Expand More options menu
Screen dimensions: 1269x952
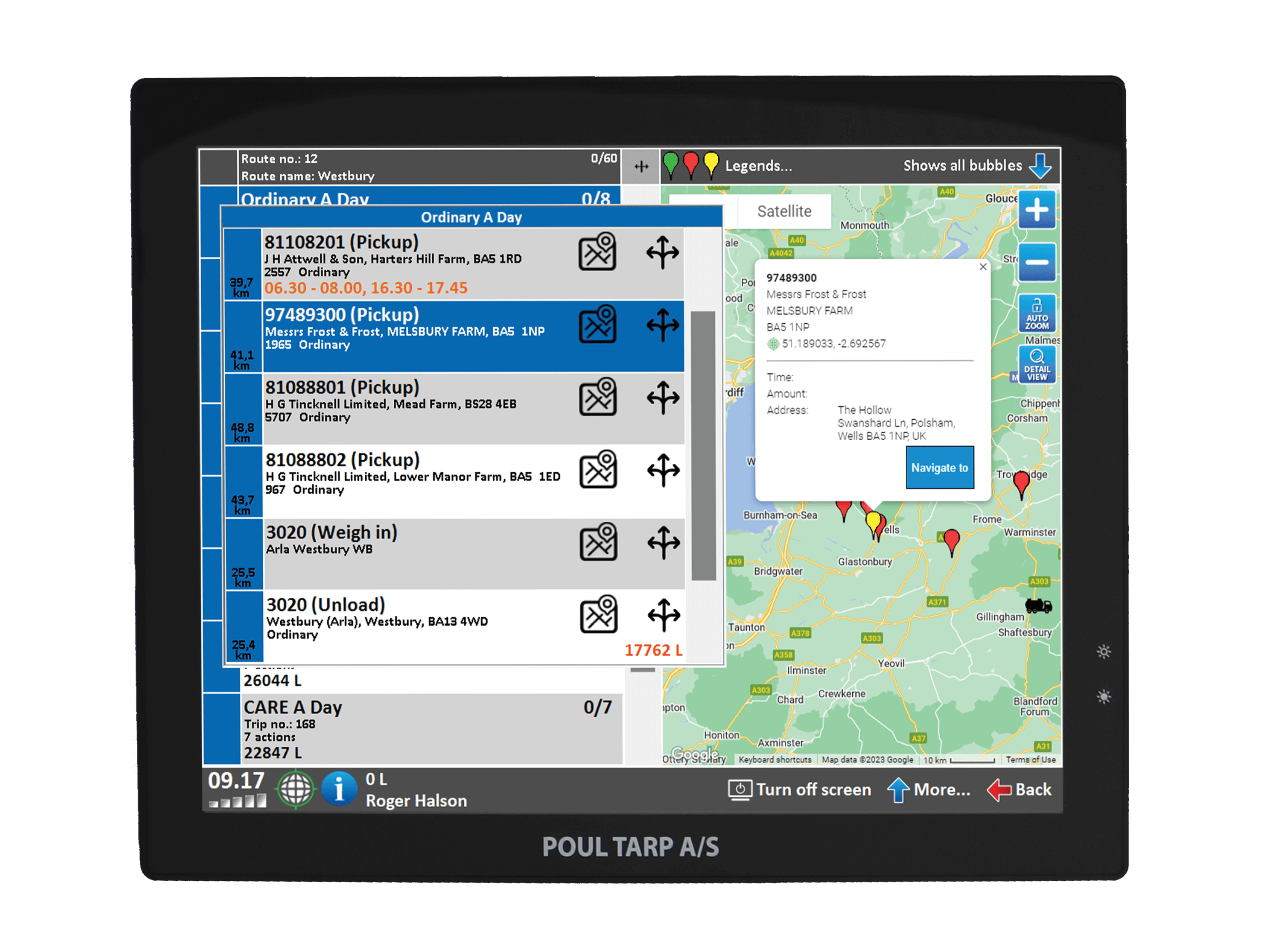click(x=929, y=790)
